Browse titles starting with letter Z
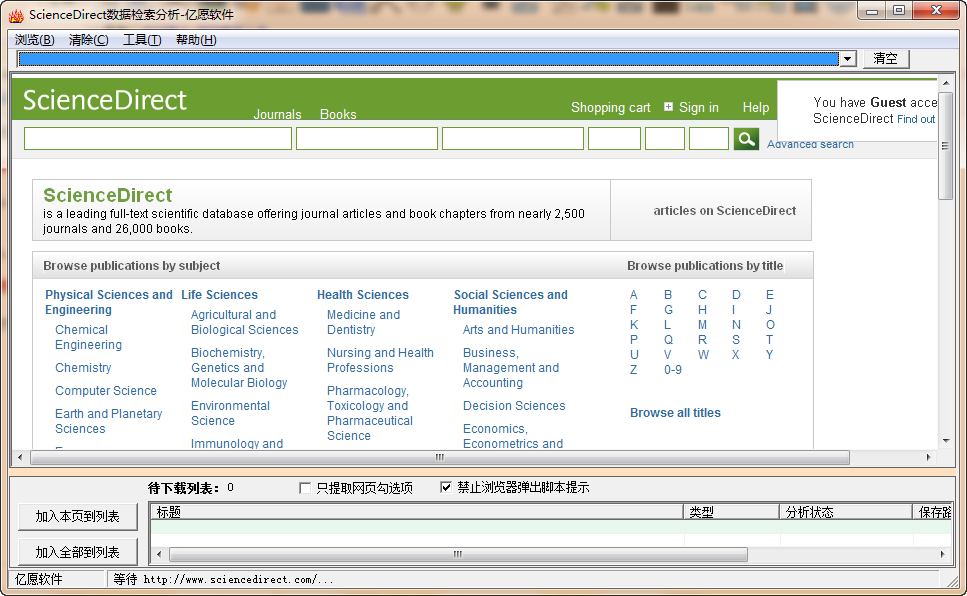The height and width of the screenshot is (596, 967). [x=633, y=370]
